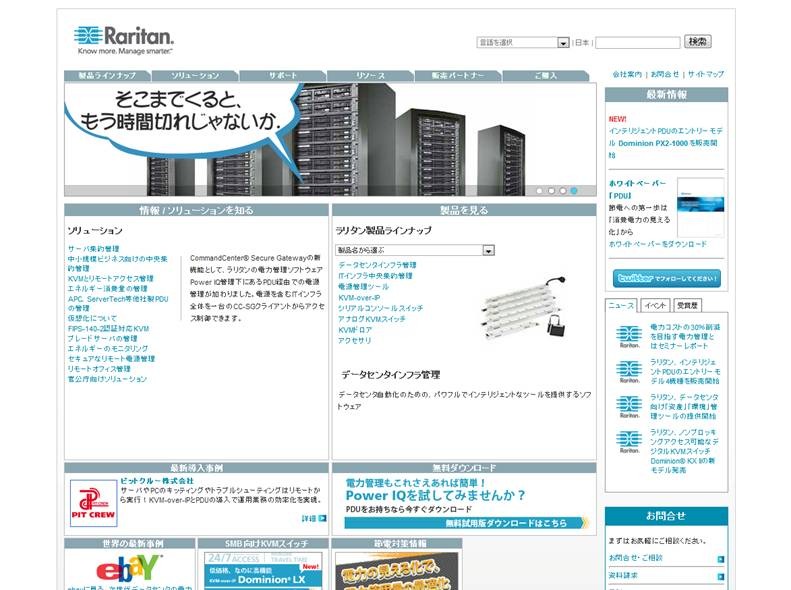Open the アクセサリ product link

355,340
